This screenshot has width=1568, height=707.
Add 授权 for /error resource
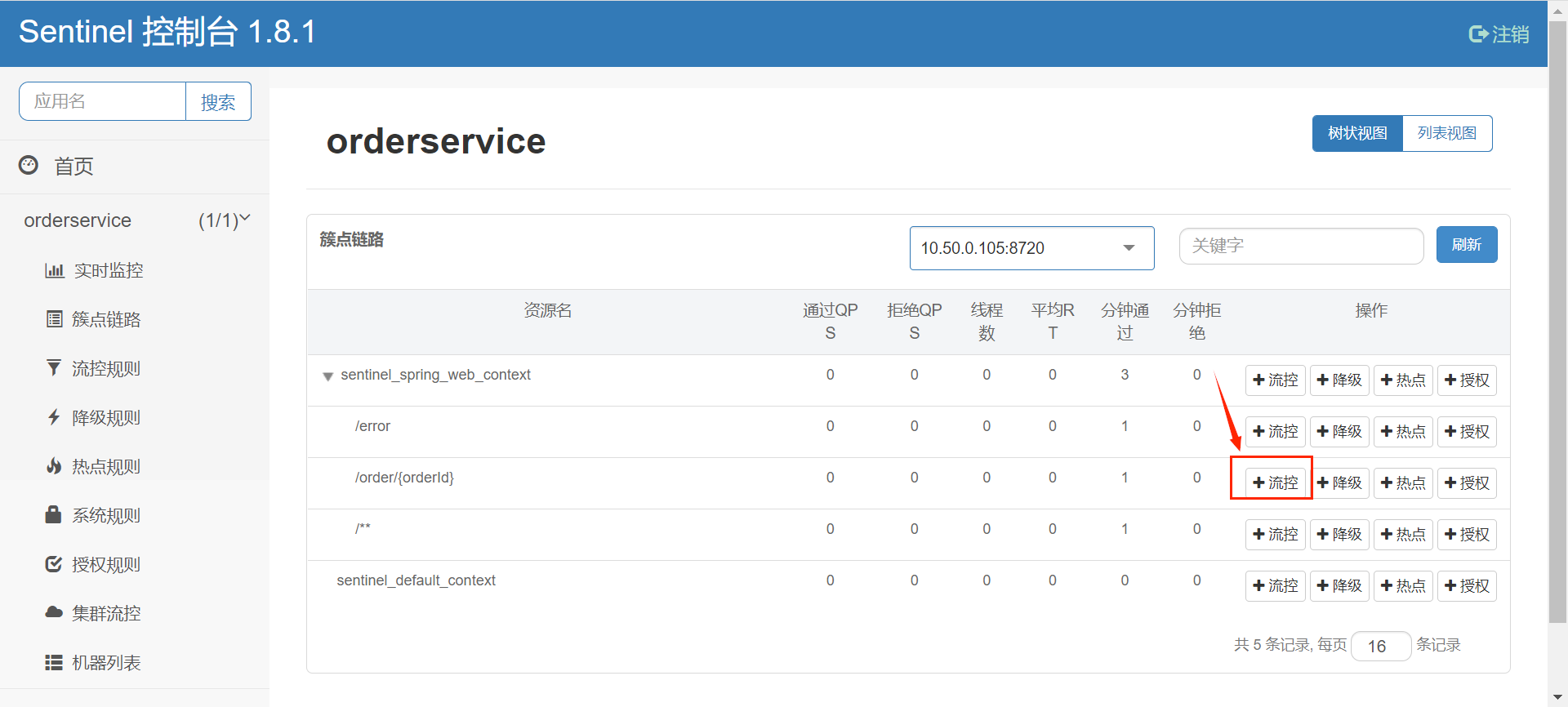(1467, 431)
